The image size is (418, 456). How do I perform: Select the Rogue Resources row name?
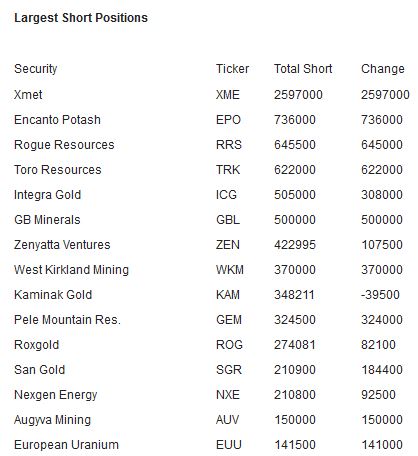tap(64, 145)
